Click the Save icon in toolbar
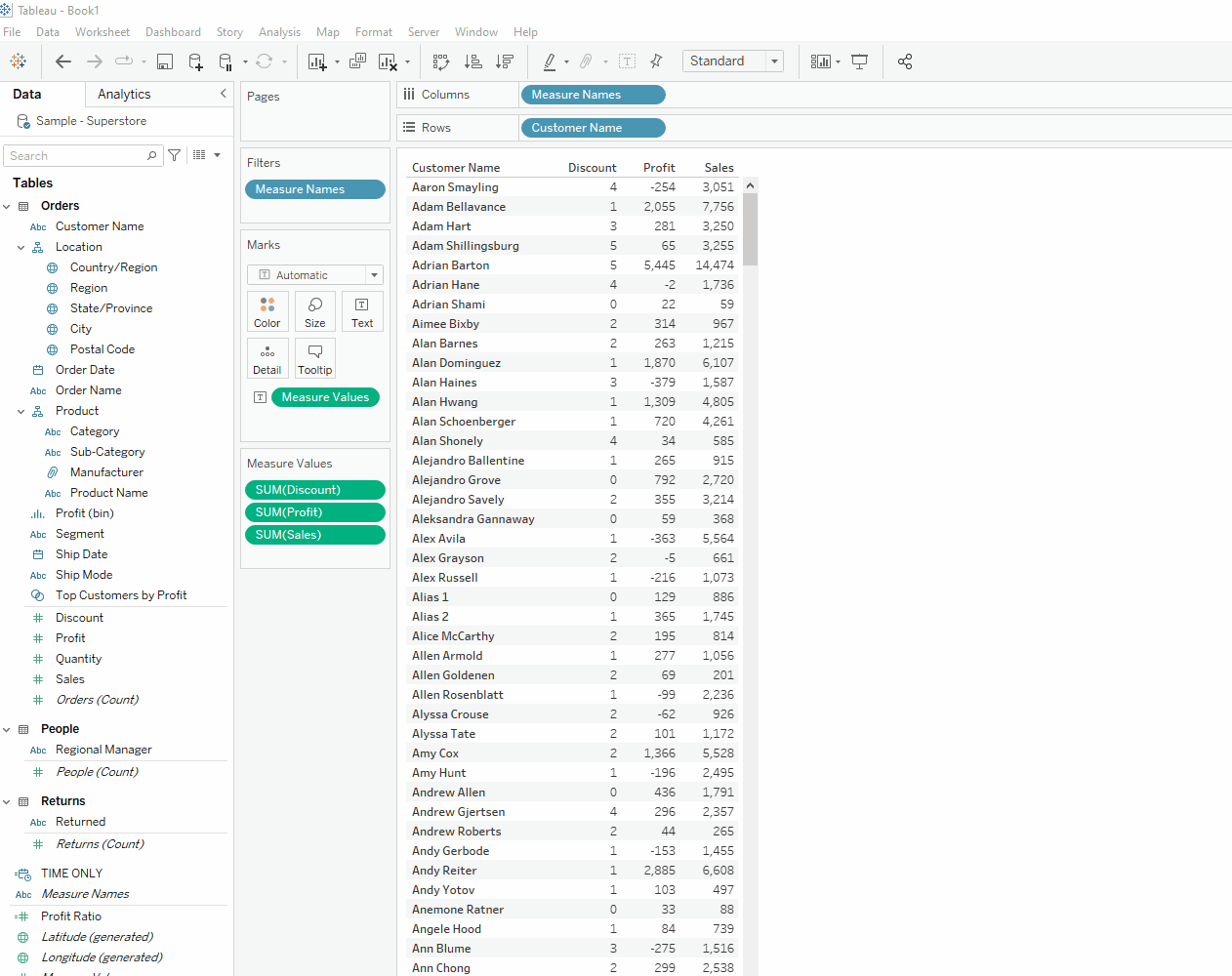Screen dimensions: 1232x976 click(165, 61)
